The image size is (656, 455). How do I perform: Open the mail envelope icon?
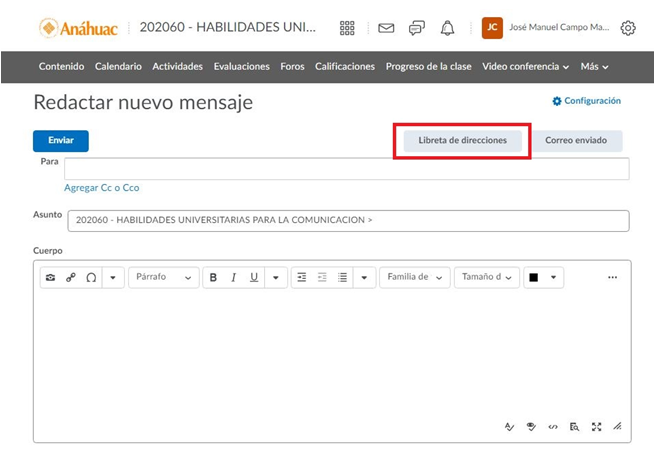386,28
